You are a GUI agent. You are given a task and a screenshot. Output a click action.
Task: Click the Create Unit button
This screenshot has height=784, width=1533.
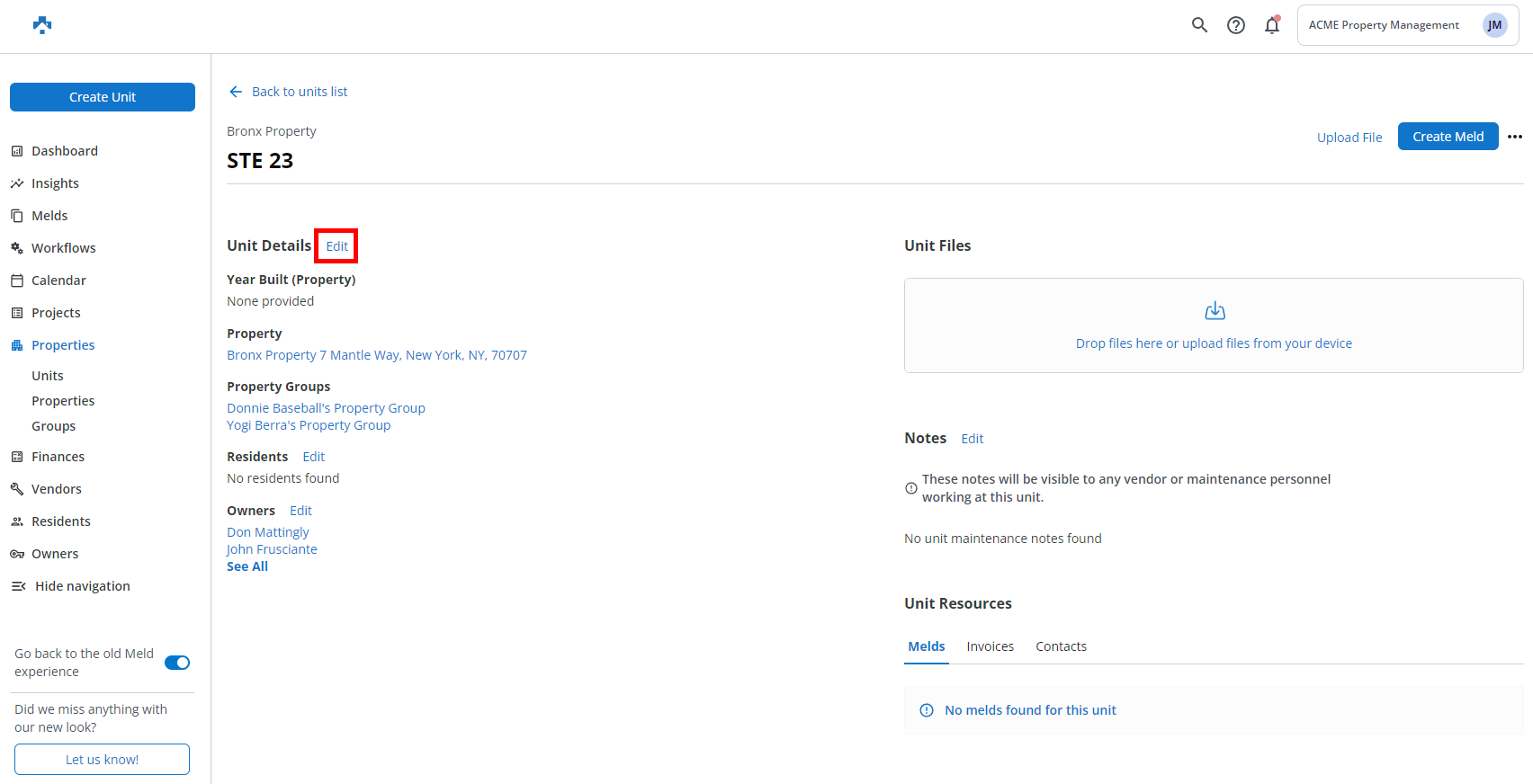(103, 97)
